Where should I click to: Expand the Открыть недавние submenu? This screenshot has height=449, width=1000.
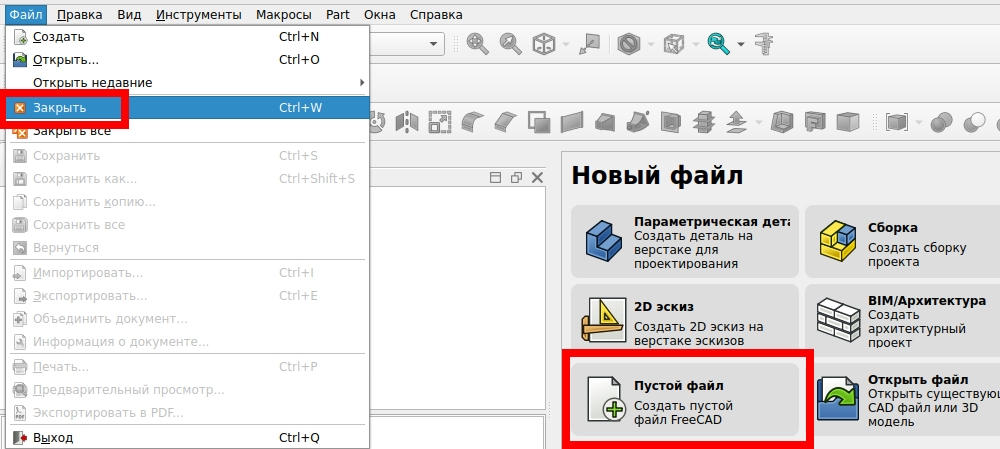pos(188,83)
